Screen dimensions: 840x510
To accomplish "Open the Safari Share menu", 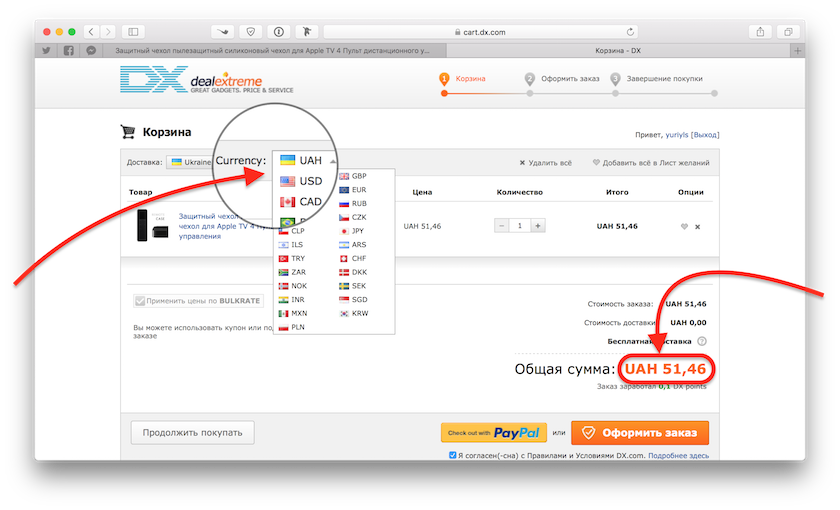I will click(x=760, y=32).
